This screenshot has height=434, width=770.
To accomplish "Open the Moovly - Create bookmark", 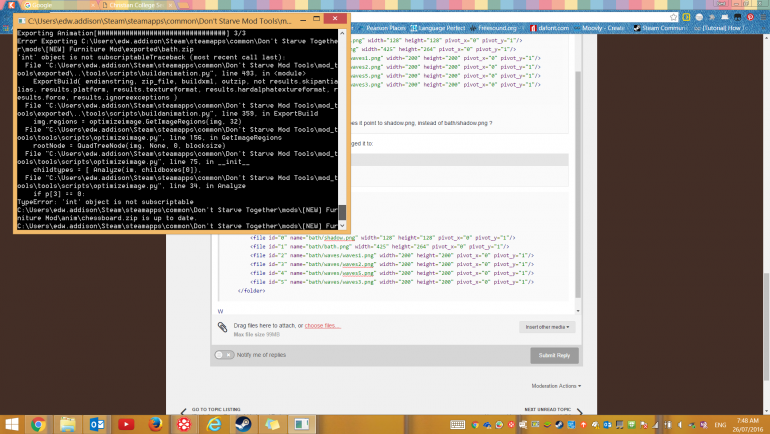I will 599,28.
